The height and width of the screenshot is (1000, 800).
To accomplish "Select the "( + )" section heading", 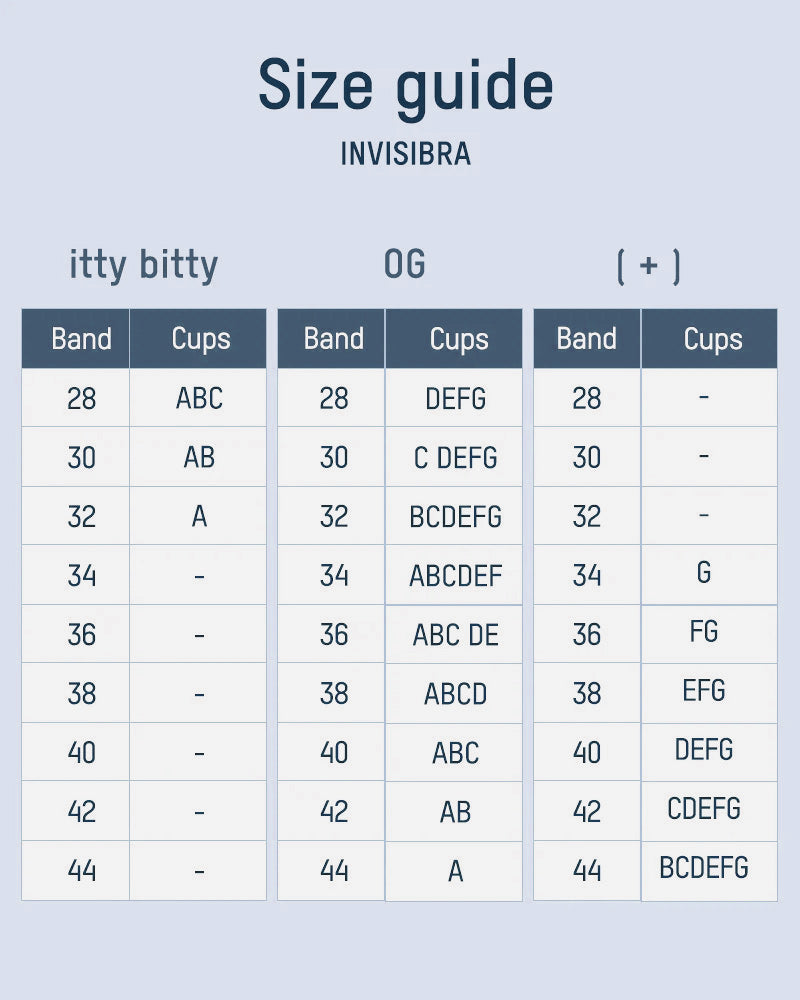I will pos(649,266).
